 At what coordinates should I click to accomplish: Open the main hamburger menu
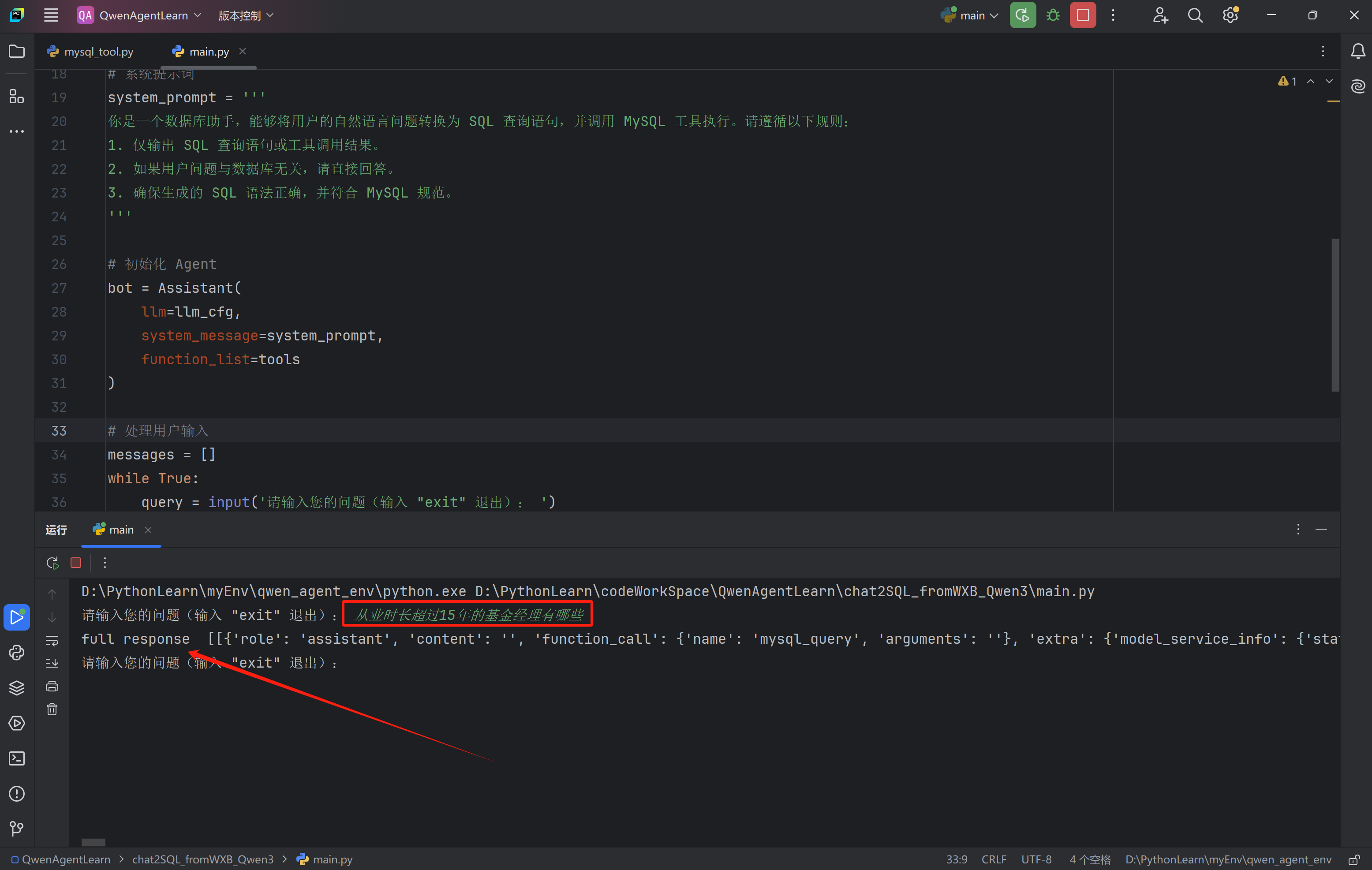51,15
